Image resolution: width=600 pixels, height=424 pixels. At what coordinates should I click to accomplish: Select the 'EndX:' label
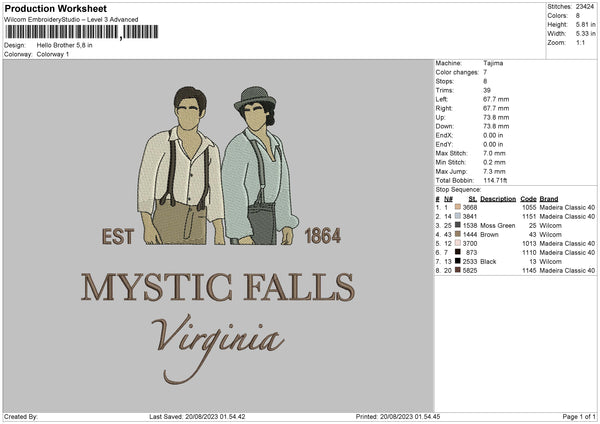point(444,135)
